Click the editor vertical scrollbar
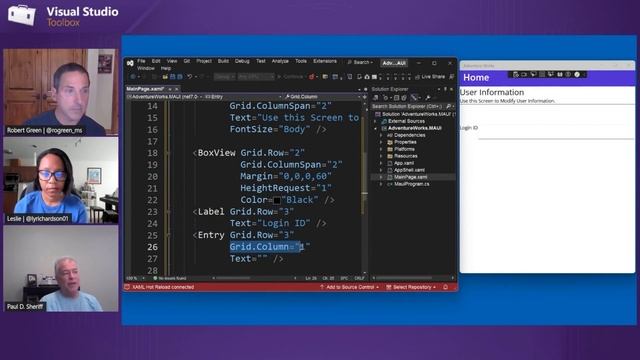Viewport: 640px width, 360px height. click(x=364, y=188)
